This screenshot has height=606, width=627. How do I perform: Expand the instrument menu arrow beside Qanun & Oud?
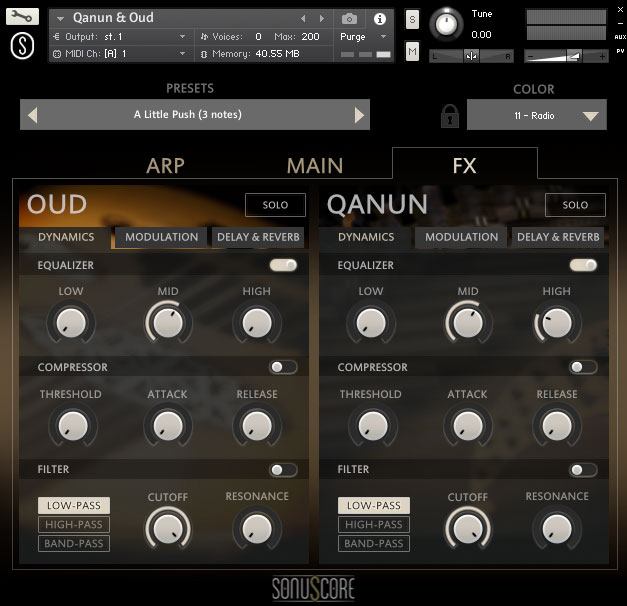coord(60,18)
